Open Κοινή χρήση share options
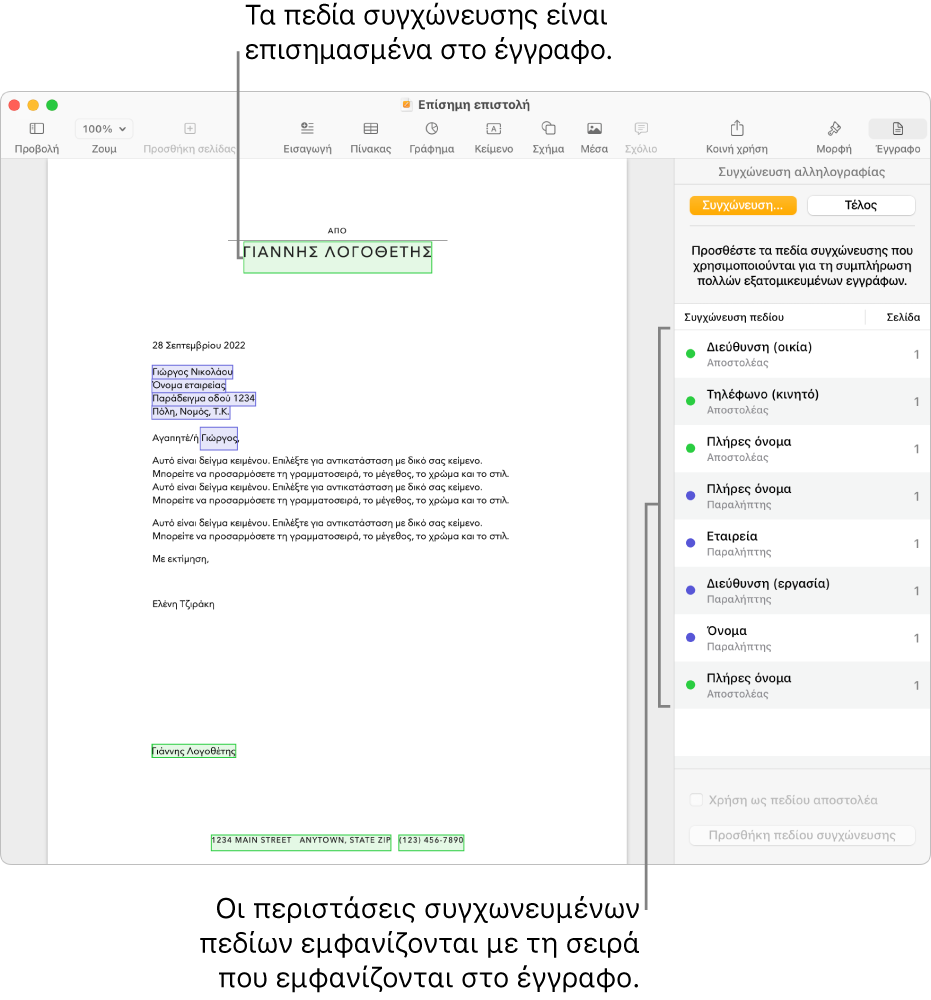931x1000 pixels. [x=737, y=128]
